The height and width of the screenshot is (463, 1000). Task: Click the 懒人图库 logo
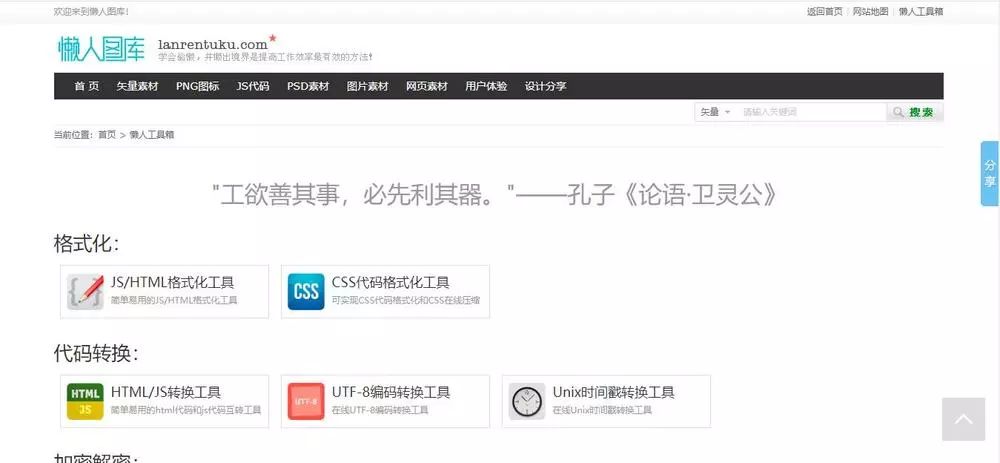[101, 48]
